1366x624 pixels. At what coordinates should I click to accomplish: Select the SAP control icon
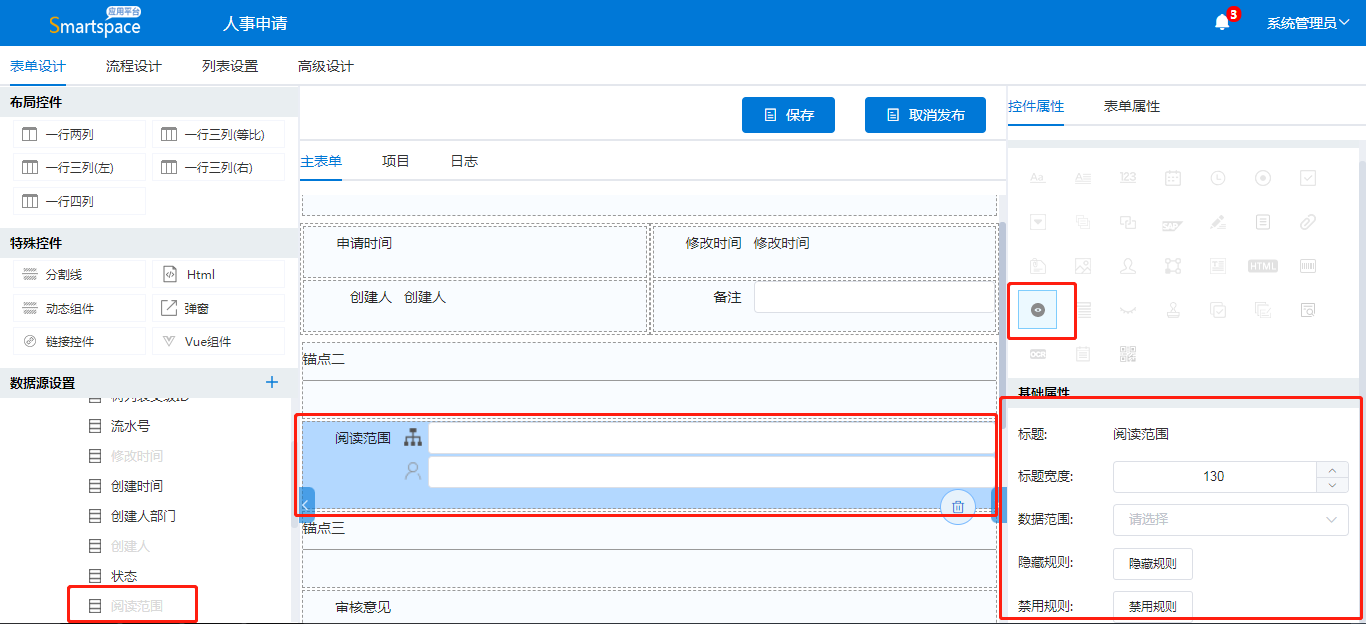tap(1173, 224)
